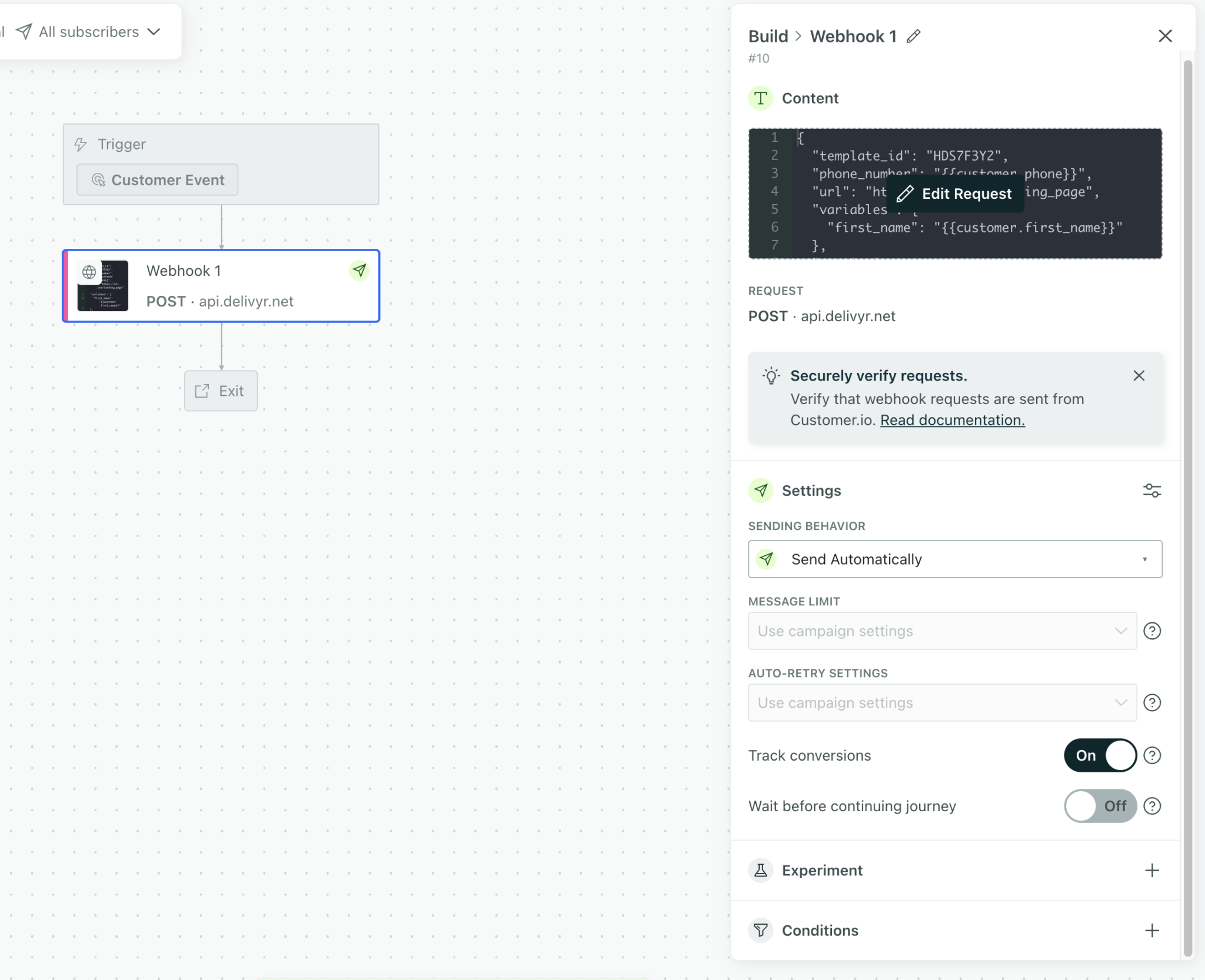Open the Auto-Retry Settings dropdown
The width and height of the screenshot is (1205, 980).
click(941, 703)
